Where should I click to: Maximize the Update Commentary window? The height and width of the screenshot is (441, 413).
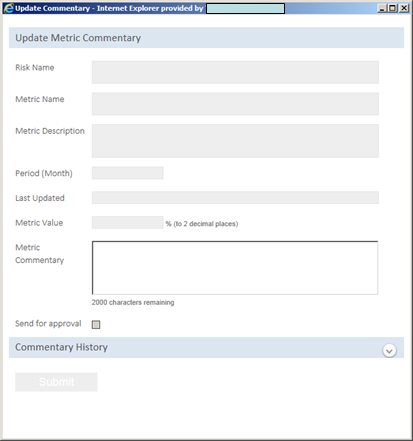393,8
